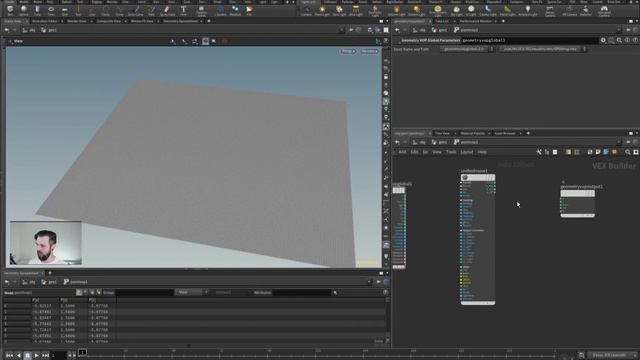This screenshot has width=640, height=360.
Task: Add an Area Light from shelf
Action: pos(356,10)
